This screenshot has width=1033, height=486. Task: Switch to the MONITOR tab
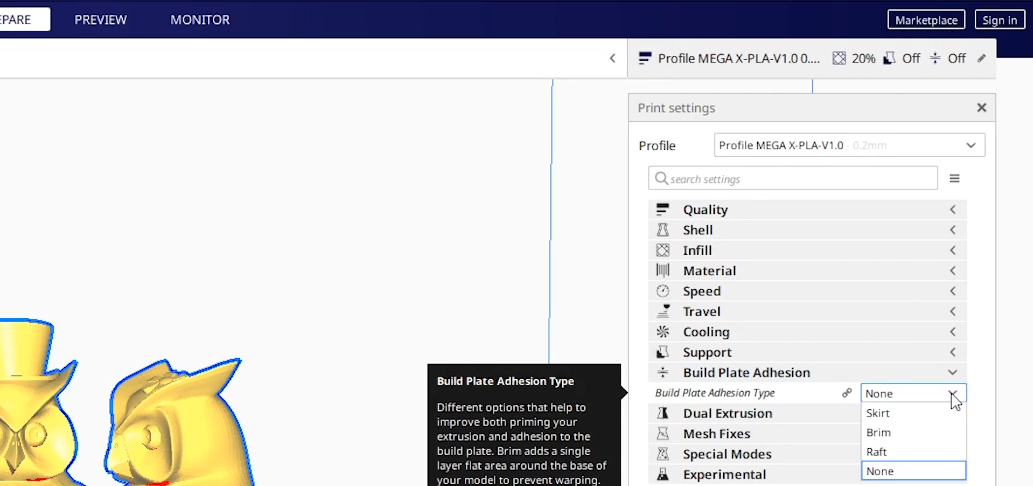pyautogui.click(x=200, y=20)
